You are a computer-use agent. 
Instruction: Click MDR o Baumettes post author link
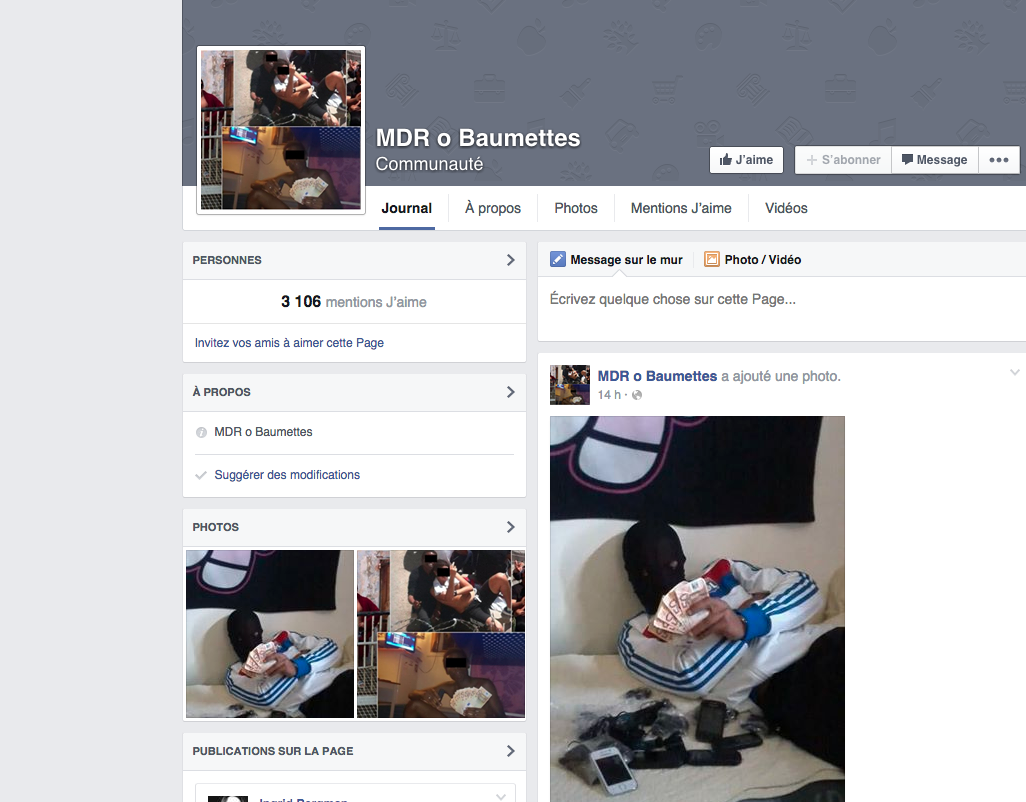coord(657,376)
